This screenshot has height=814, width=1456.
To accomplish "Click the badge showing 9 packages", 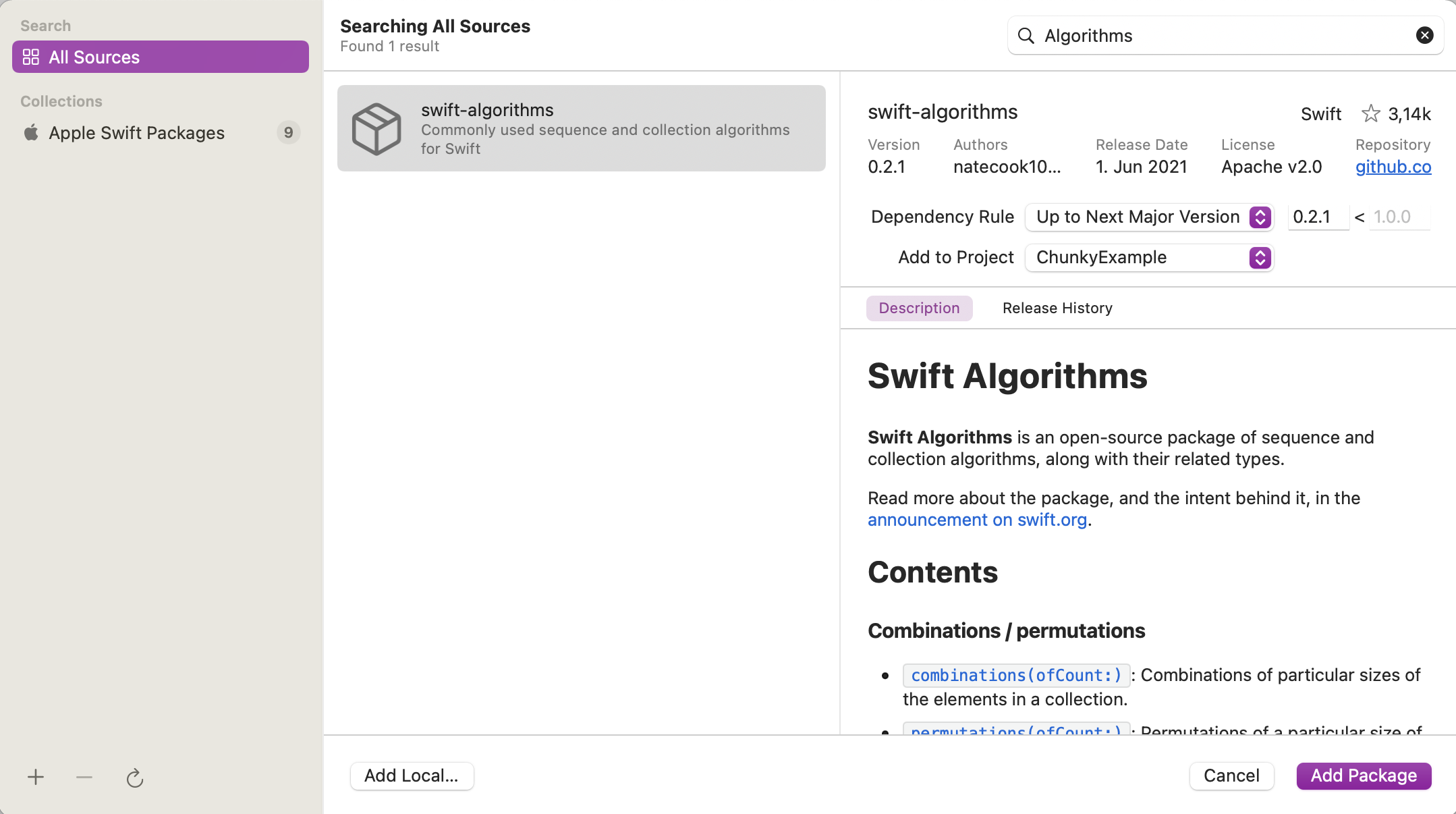I will pos(288,132).
